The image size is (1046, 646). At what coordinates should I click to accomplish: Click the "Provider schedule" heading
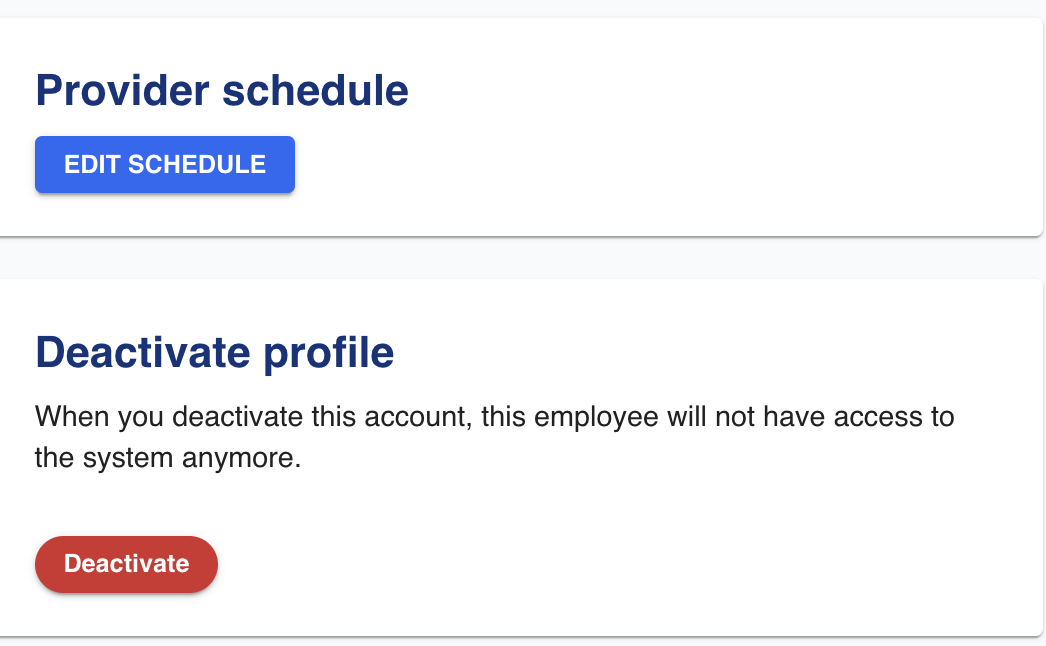click(x=222, y=91)
